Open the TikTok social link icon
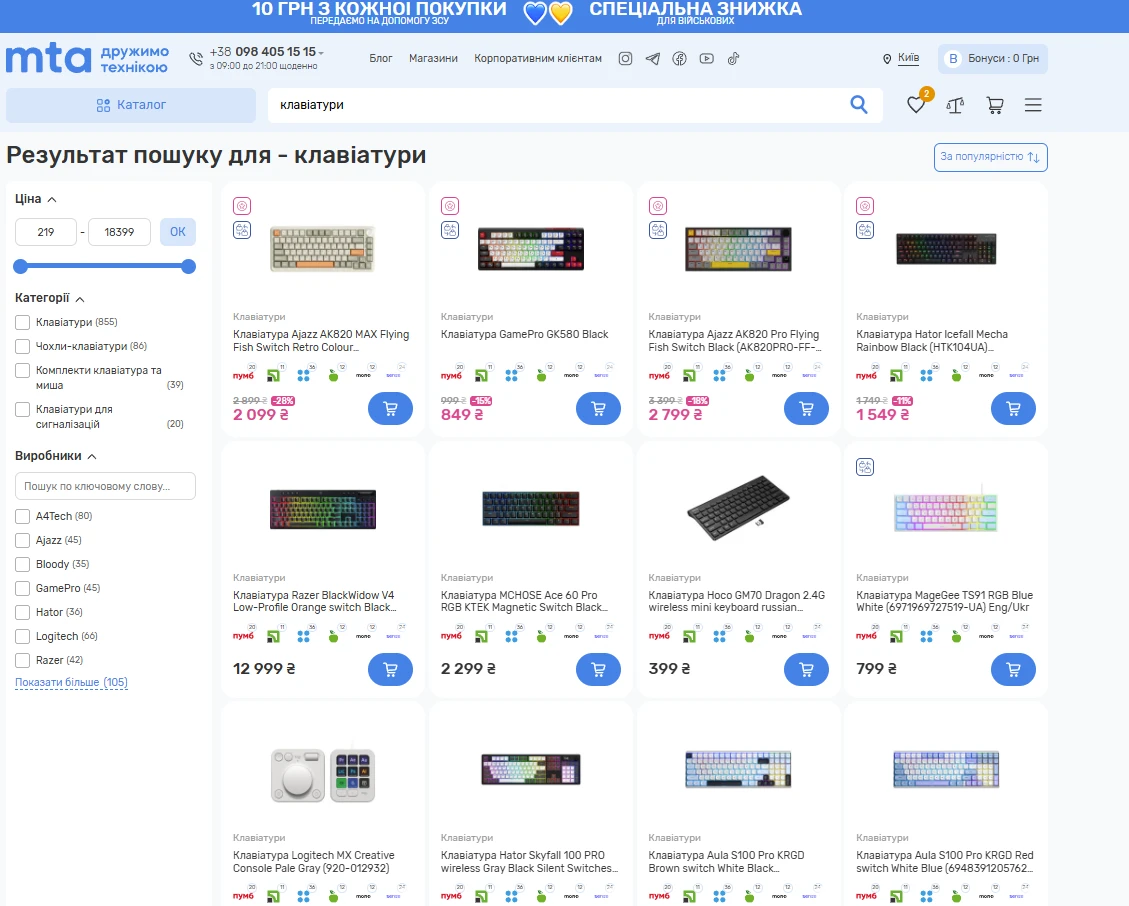 tap(733, 59)
